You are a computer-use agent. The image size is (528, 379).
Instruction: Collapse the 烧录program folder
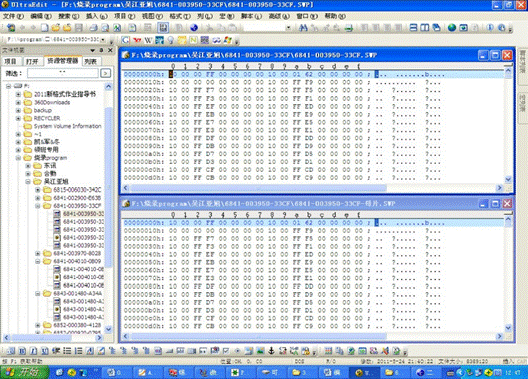19,158
